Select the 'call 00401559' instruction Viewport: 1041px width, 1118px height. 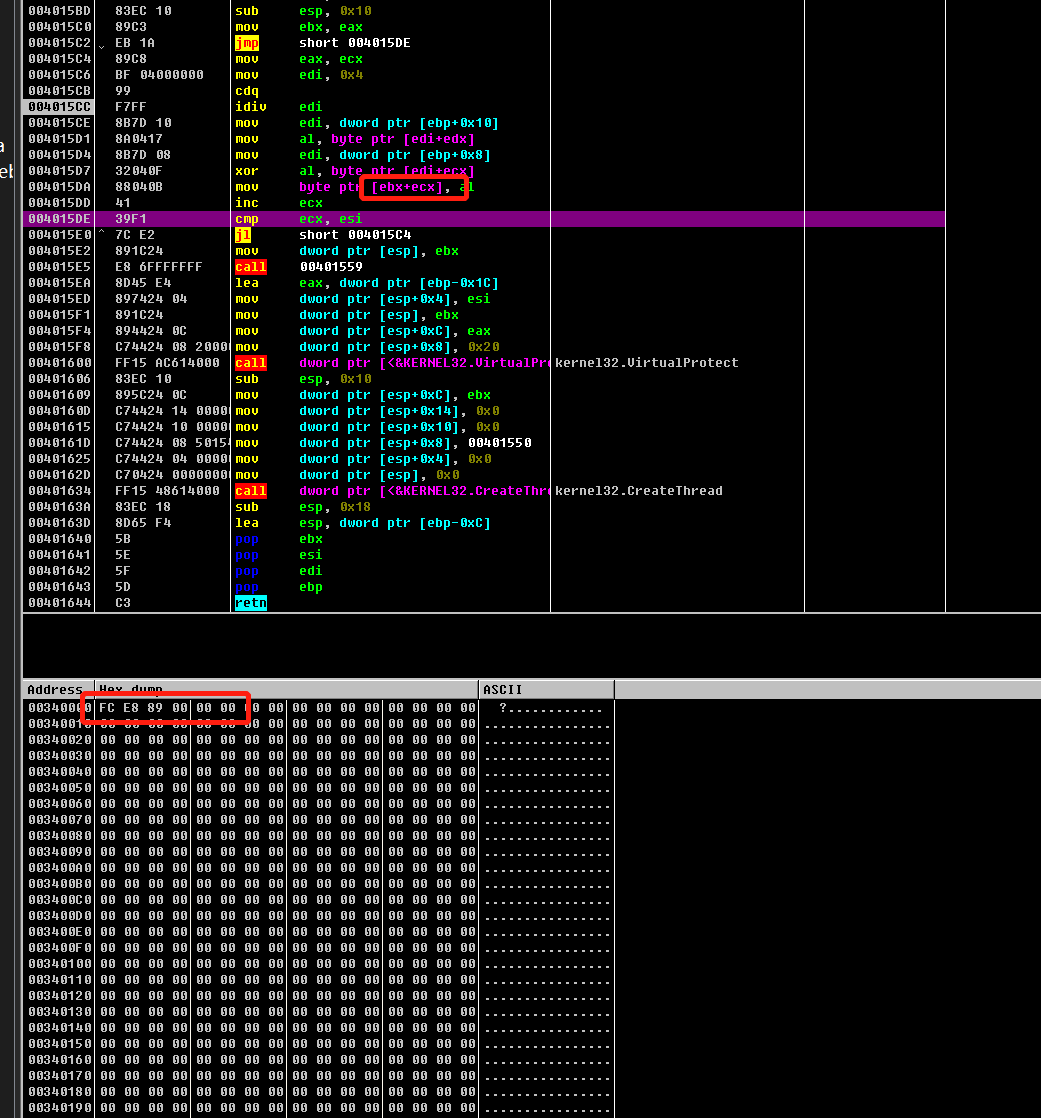point(298,267)
